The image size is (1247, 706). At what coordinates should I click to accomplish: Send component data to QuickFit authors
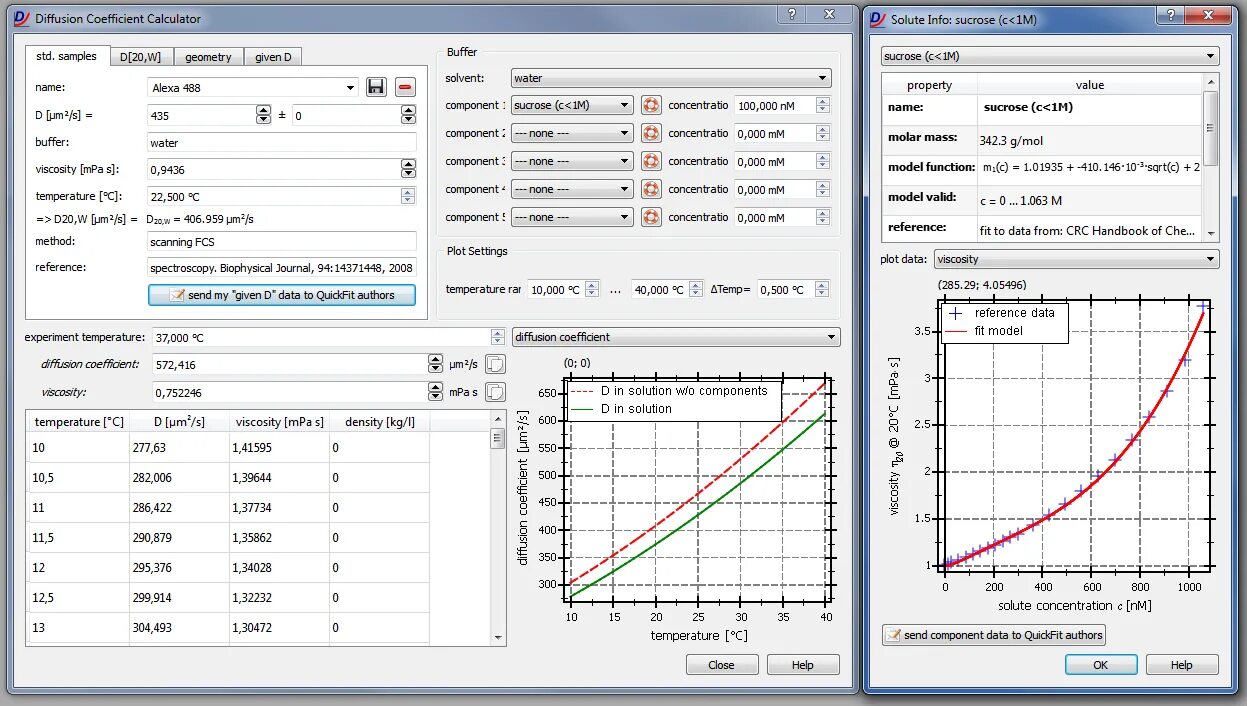[x=994, y=635]
